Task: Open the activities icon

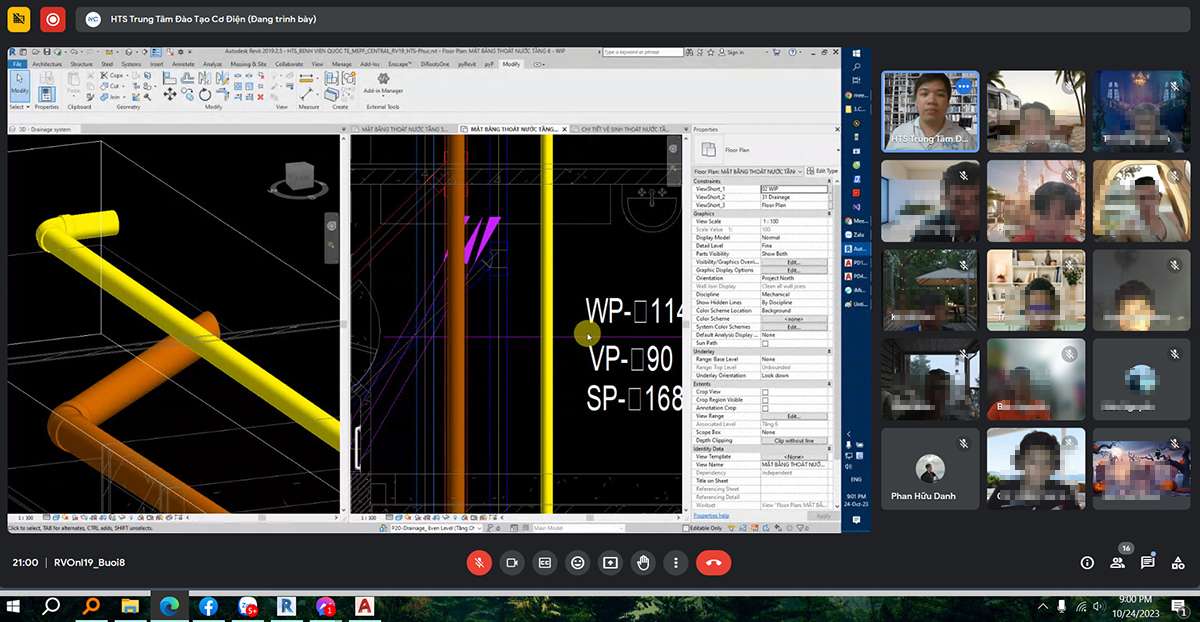Action: point(1177,563)
